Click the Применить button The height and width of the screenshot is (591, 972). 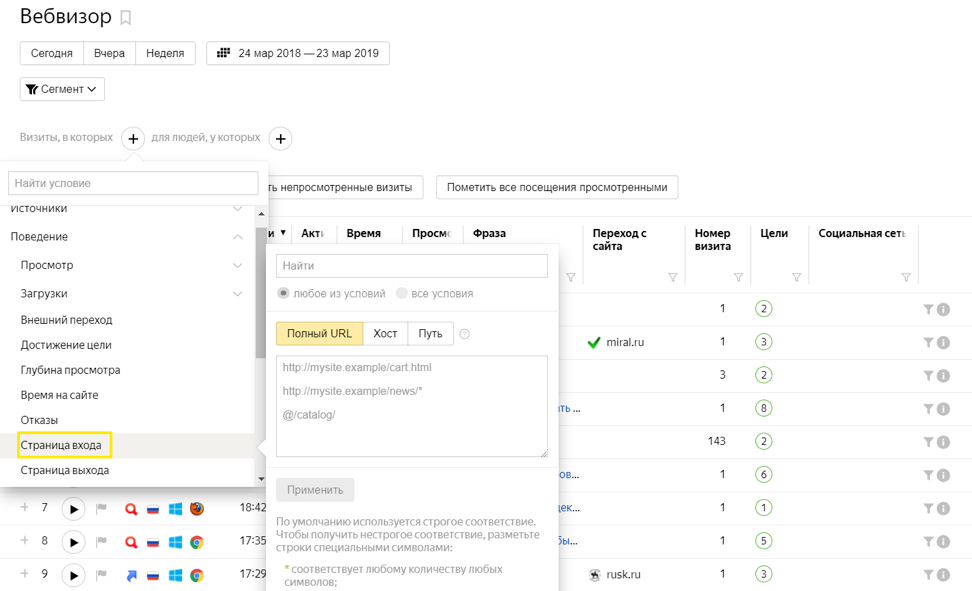315,490
